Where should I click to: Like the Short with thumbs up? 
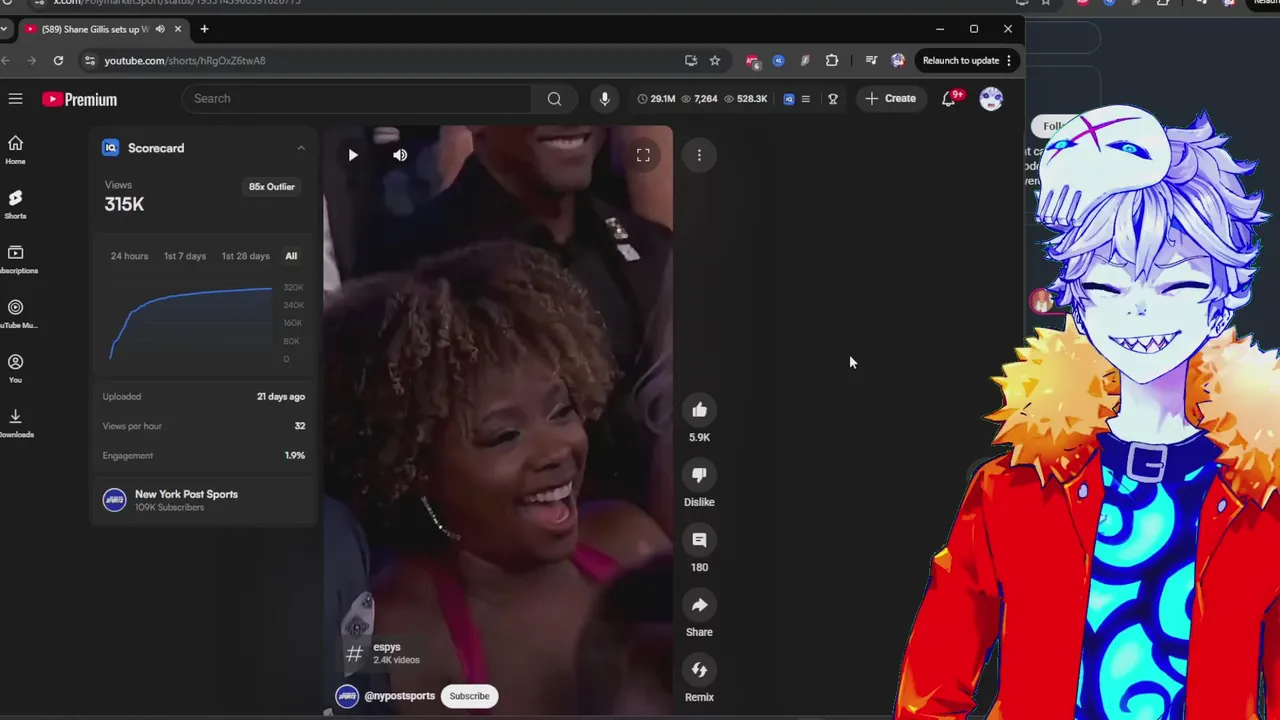[699, 410]
